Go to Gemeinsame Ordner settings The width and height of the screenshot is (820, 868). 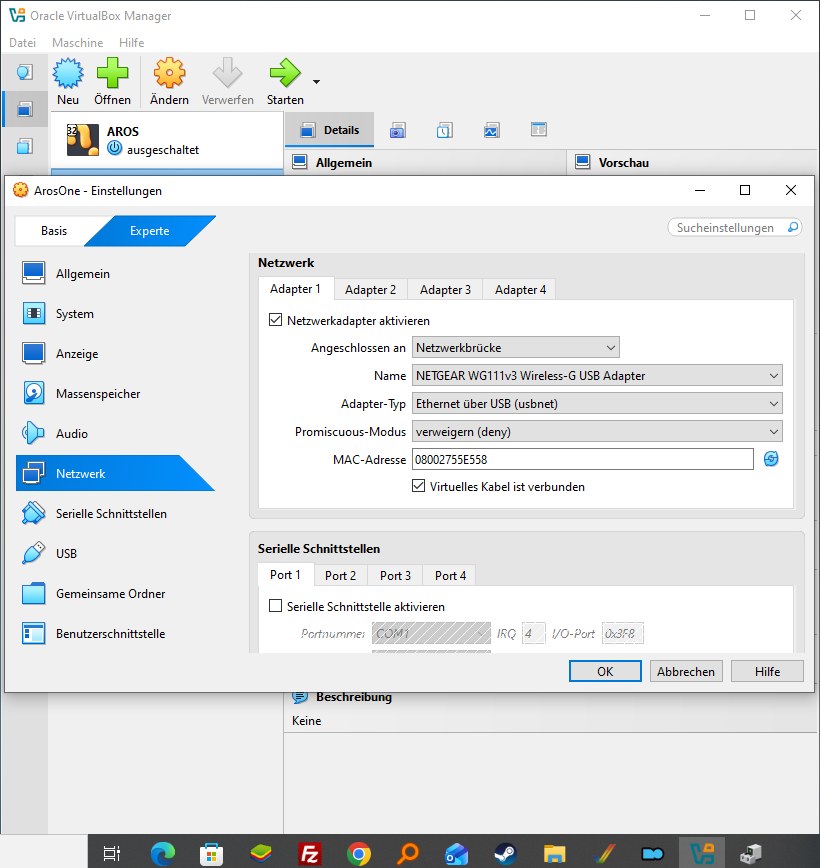(x=110, y=594)
